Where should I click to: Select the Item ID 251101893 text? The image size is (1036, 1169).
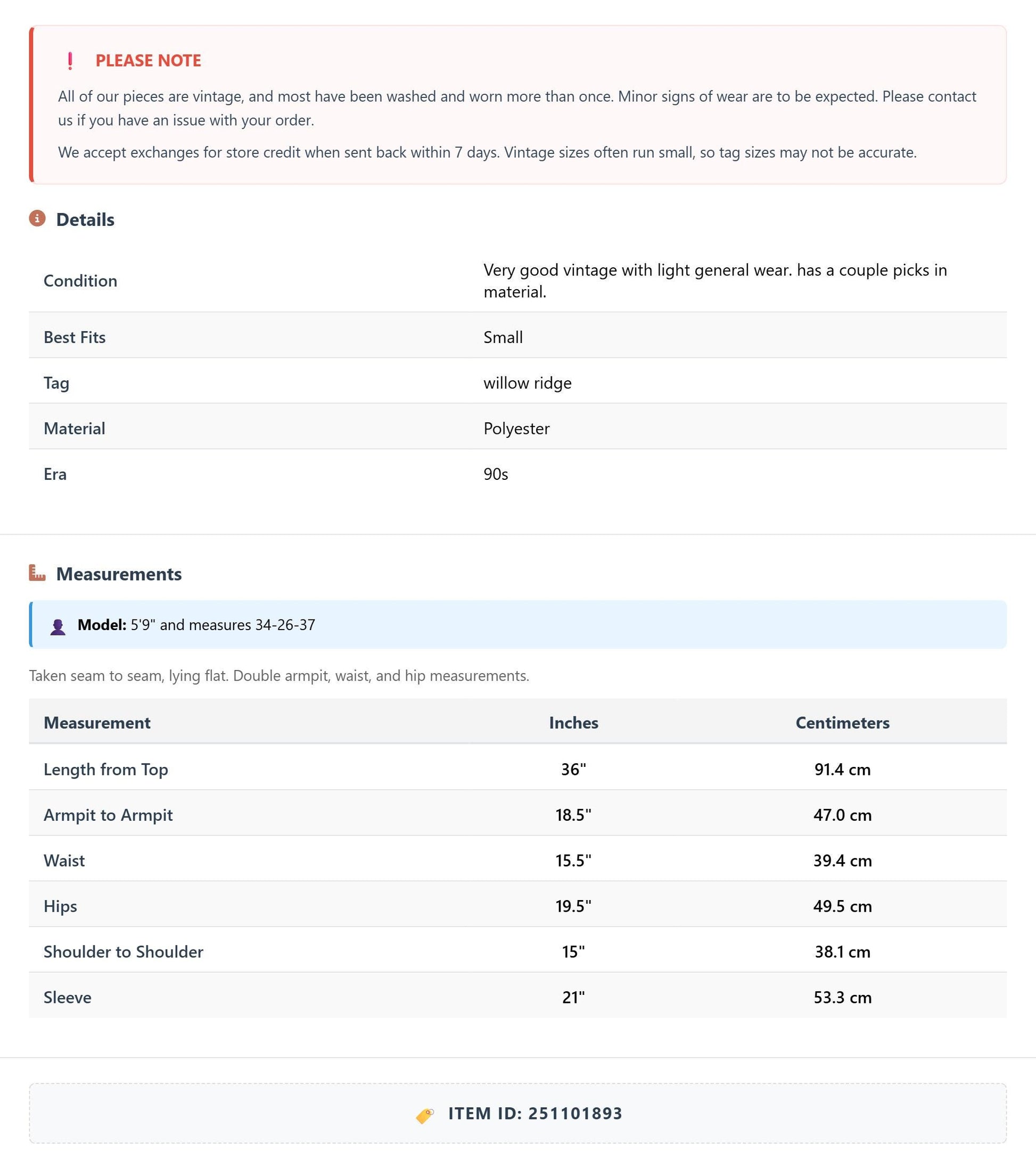[x=535, y=1114]
